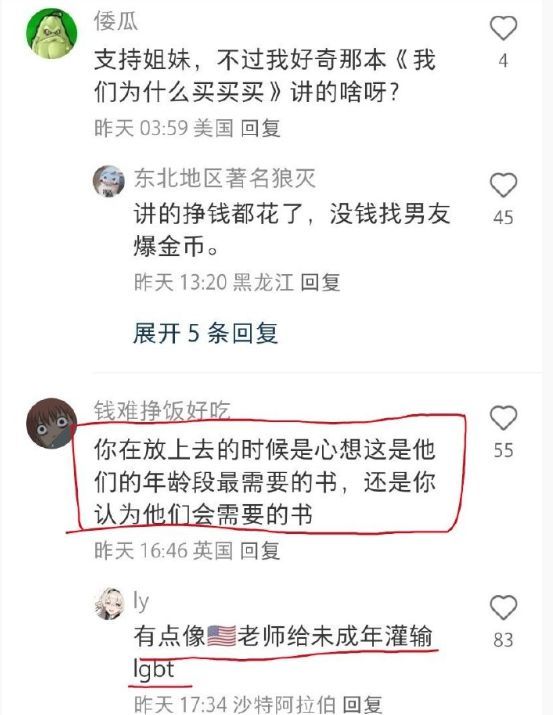Open 东北地区著名狼灭's avatar

(x=109, y=181)
